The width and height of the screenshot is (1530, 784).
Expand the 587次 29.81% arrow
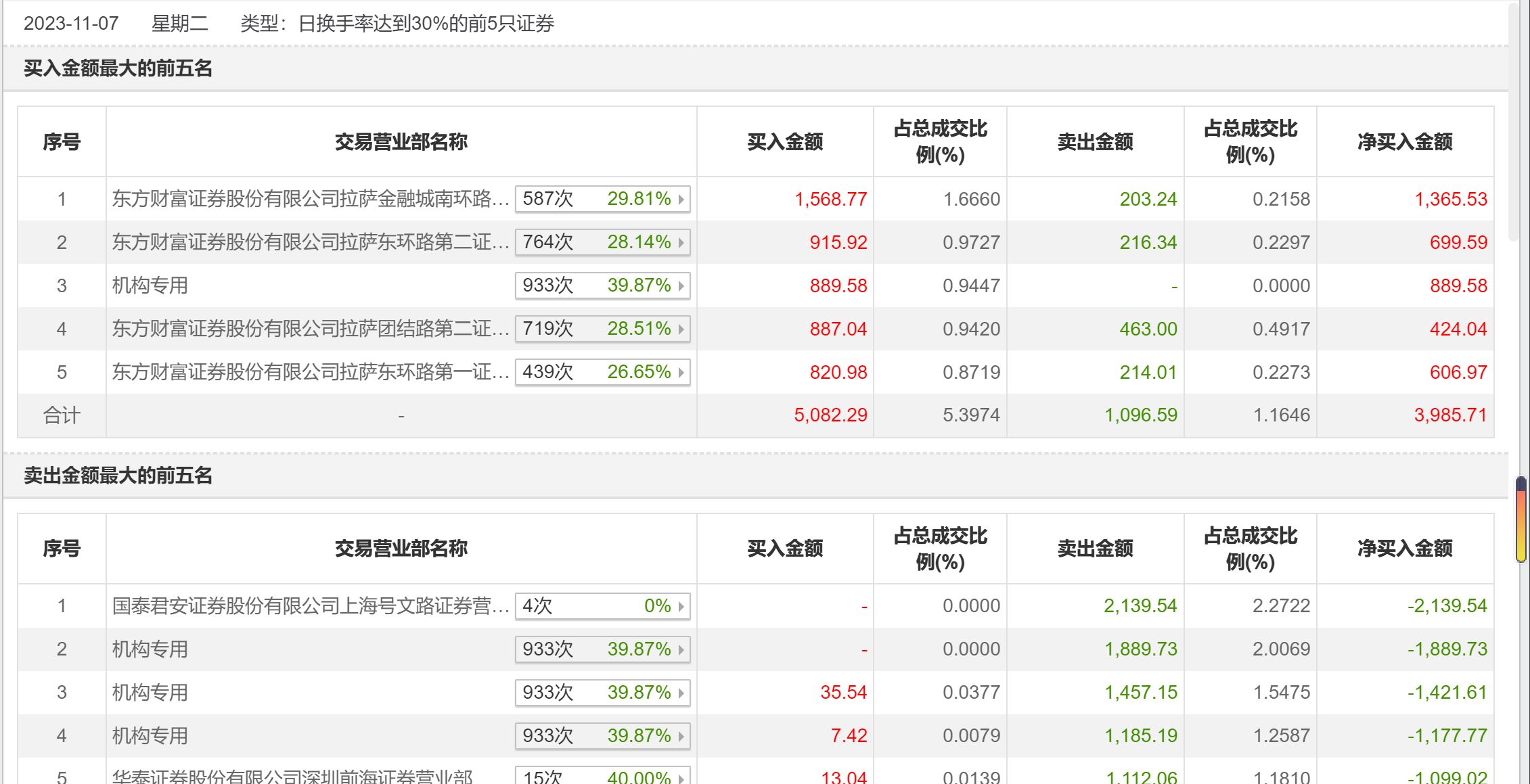(x=681, y=200)
